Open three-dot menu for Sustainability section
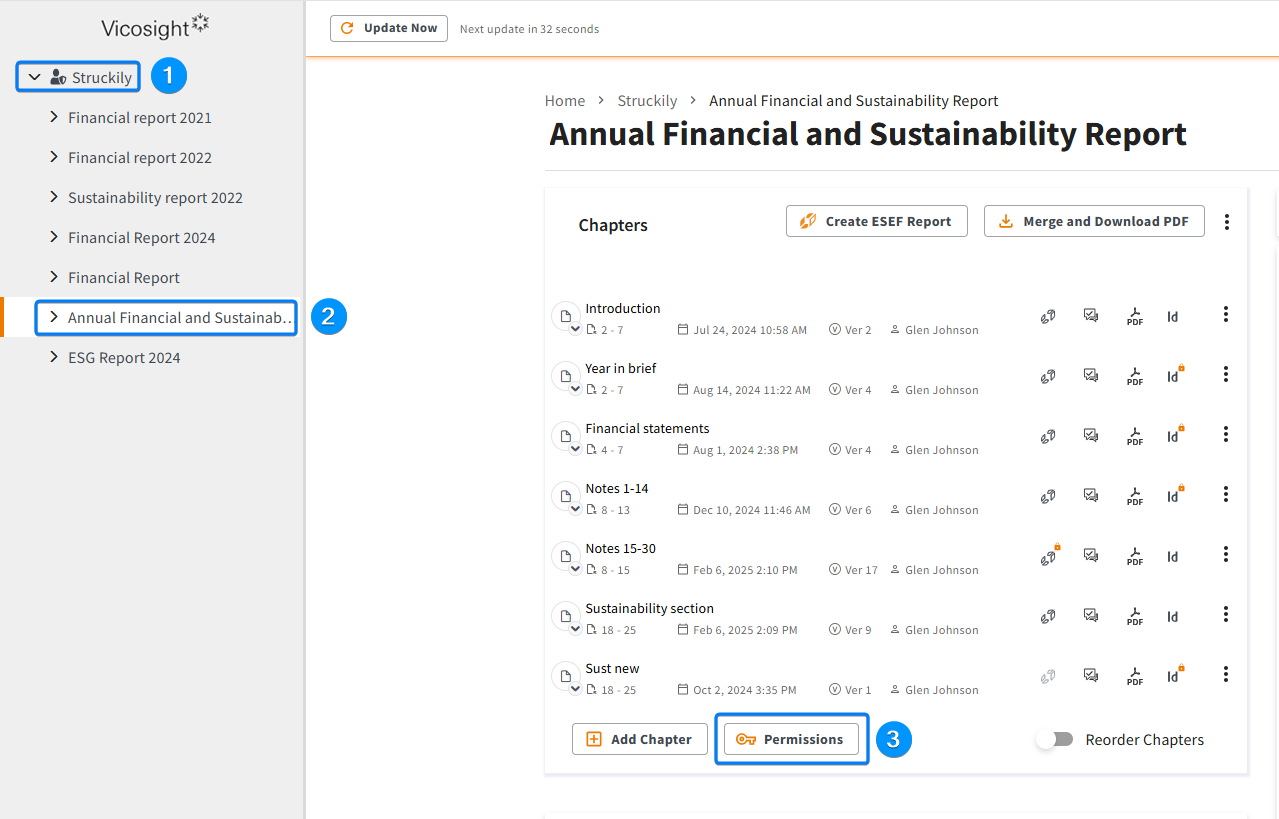This screenshot has height=819, width=1279. coord(1226,614)
